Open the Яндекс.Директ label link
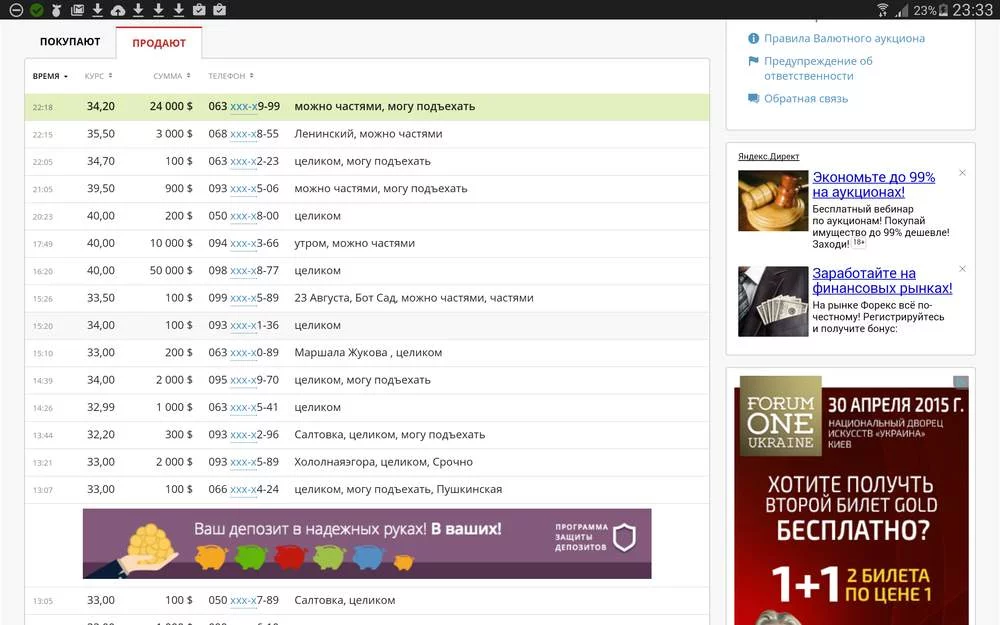 [x=768, y=156]
